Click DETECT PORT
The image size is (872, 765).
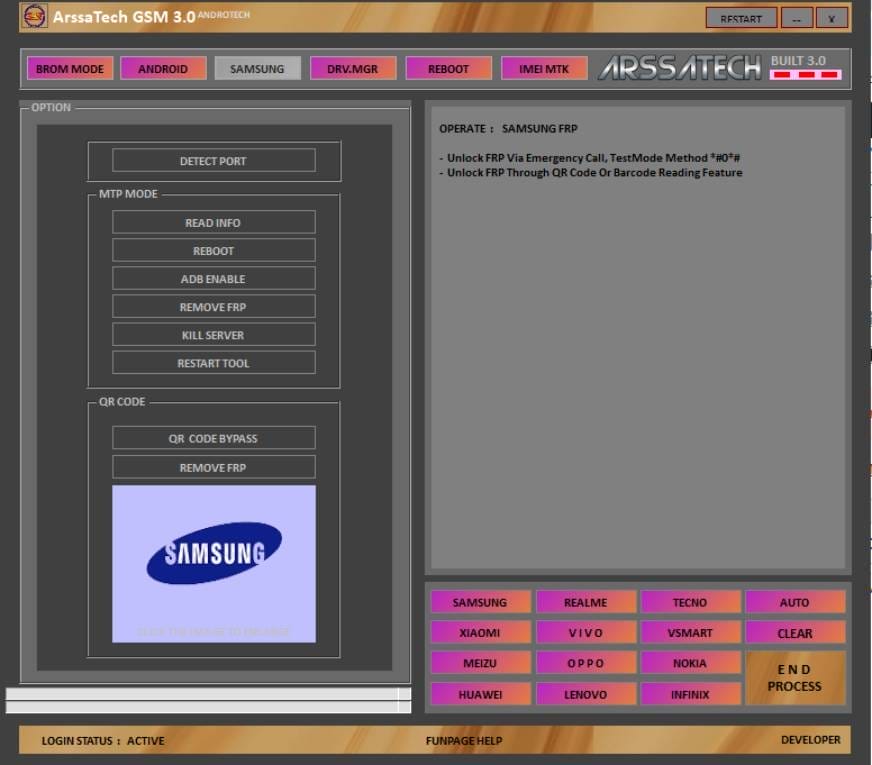[213, 160]
